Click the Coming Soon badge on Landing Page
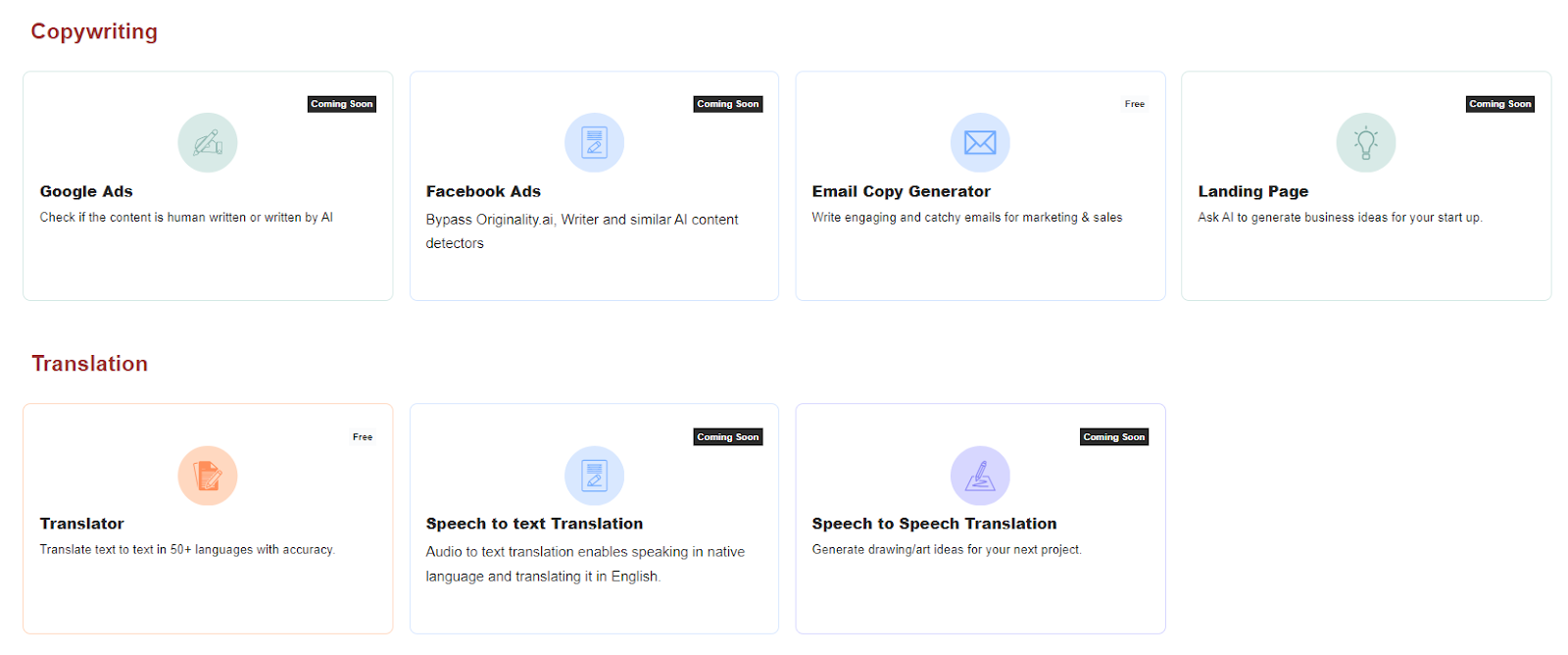The width and height of the screenshot is (1568, 655). 1500,104
